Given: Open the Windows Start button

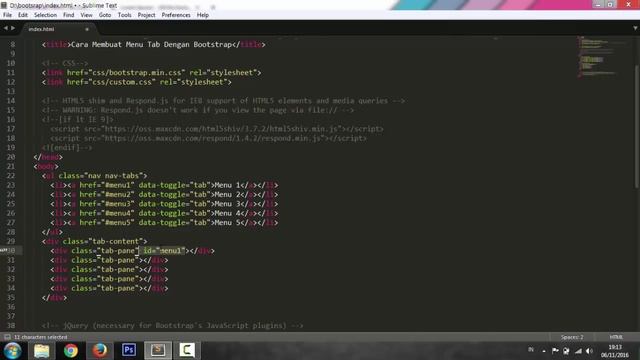Looking at the screenshot, I should [x=13, y=351].
